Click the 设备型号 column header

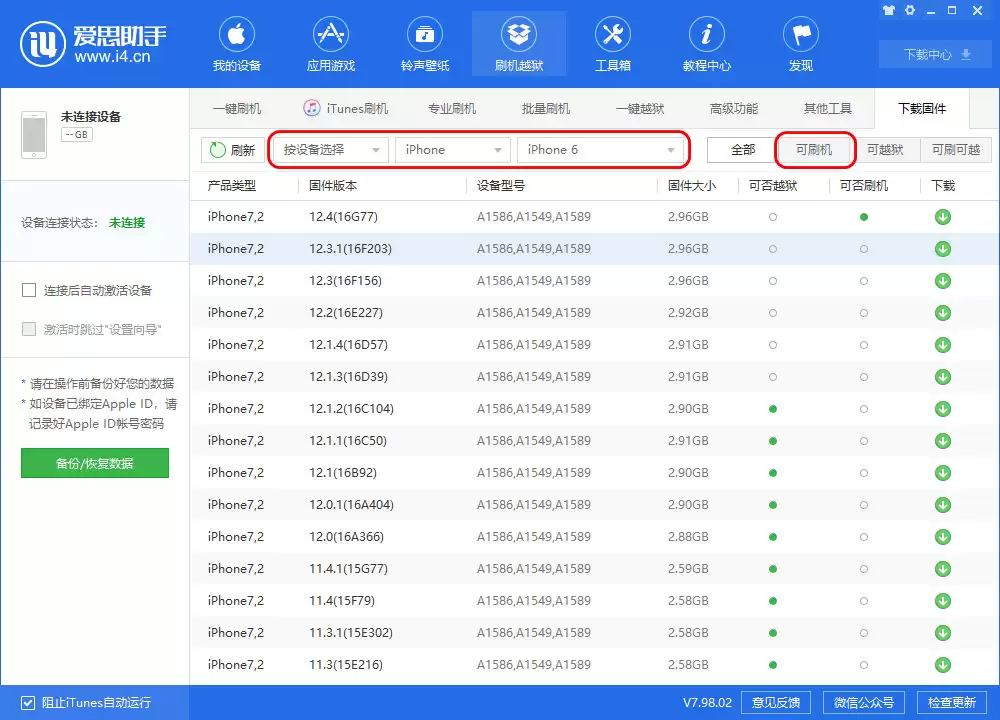click(x=501, y=186)
